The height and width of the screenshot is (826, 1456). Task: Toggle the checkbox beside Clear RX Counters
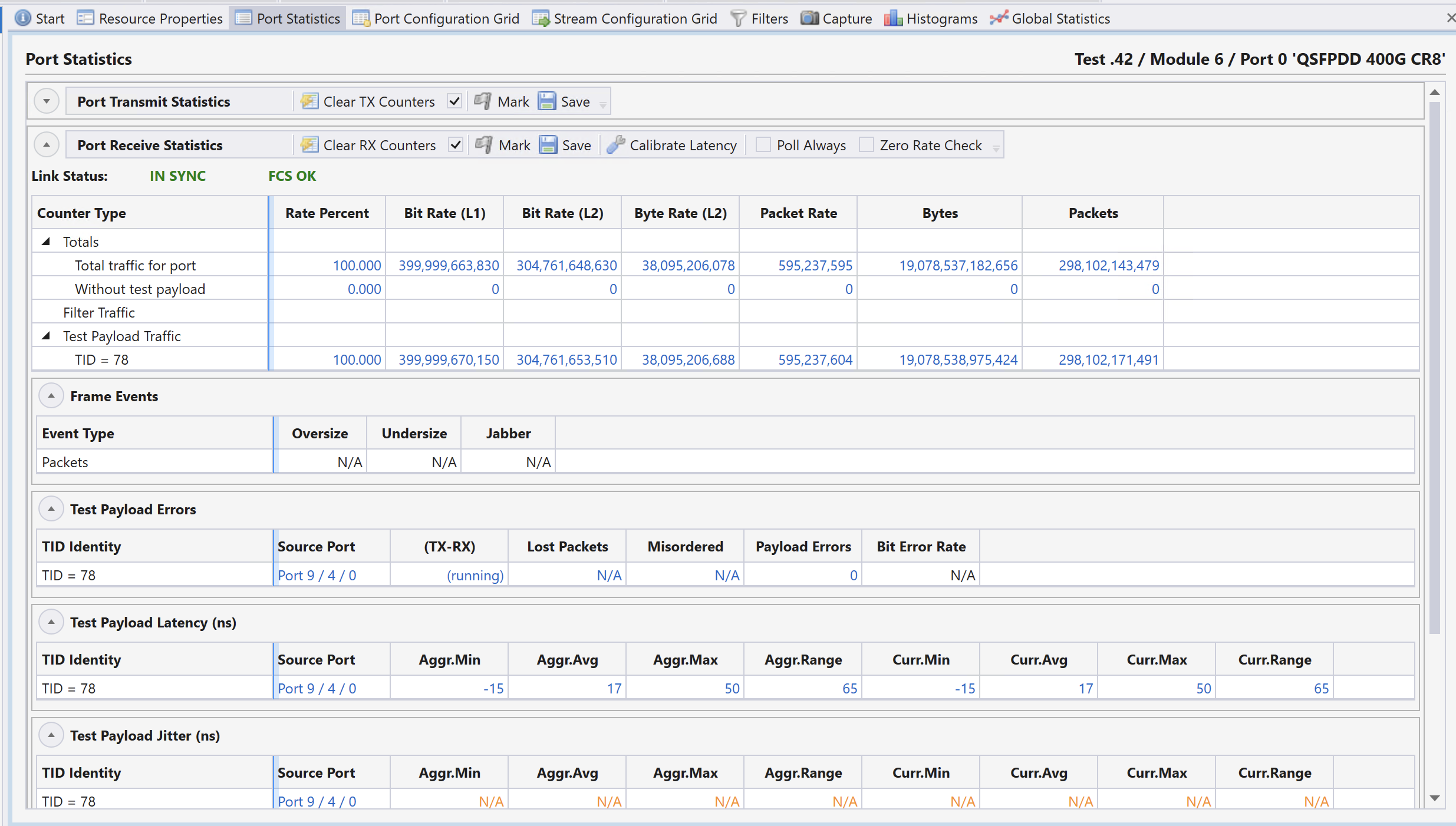tap(455, 145)
